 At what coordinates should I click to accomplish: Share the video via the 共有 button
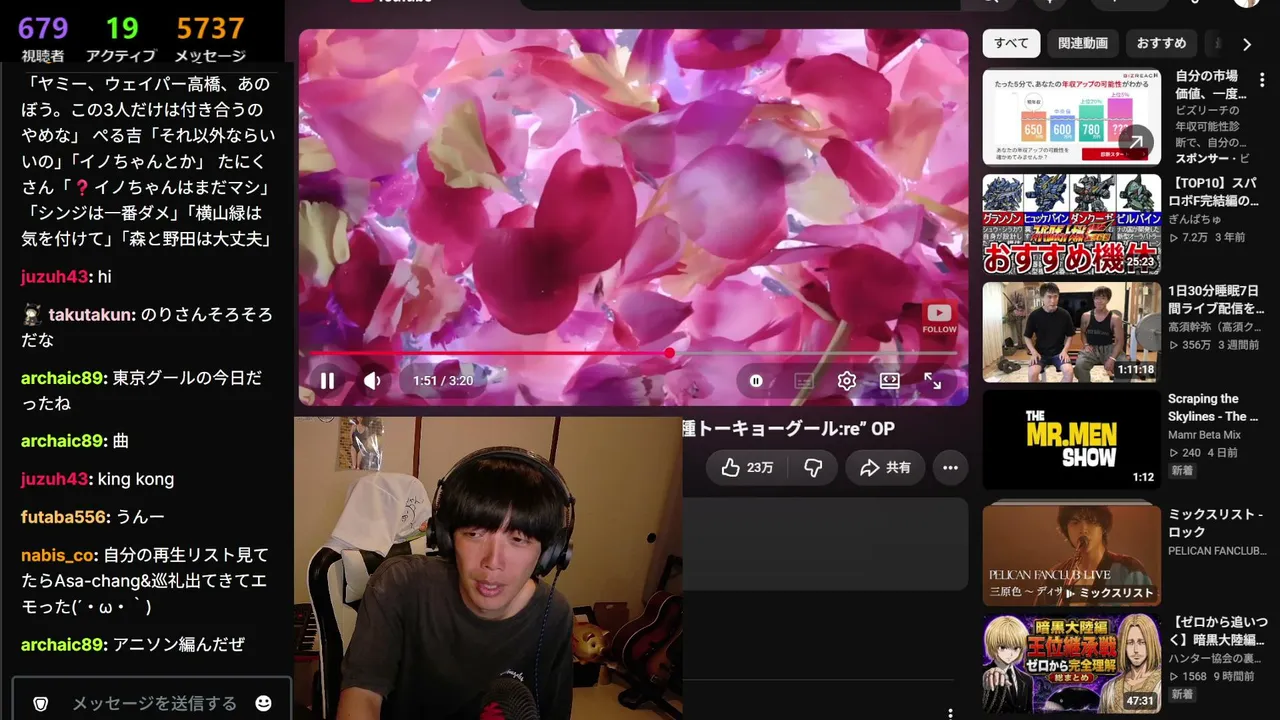pos(885,467)
